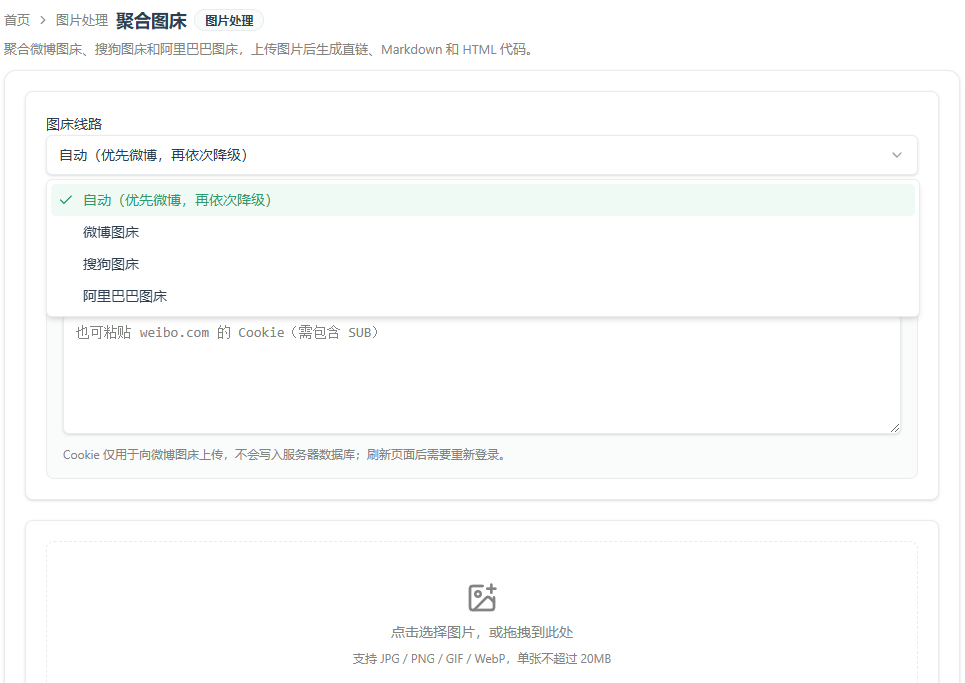965x683 pixels.
Task: Focus the weibo.com Cookie textarea
Action: 482,375
